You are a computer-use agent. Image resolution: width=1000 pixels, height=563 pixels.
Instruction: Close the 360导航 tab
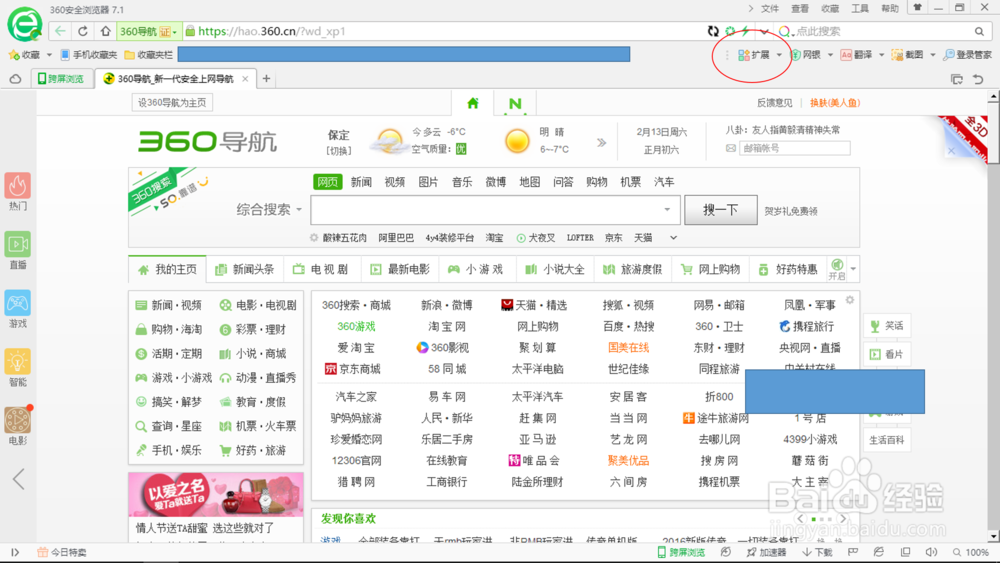245,78
